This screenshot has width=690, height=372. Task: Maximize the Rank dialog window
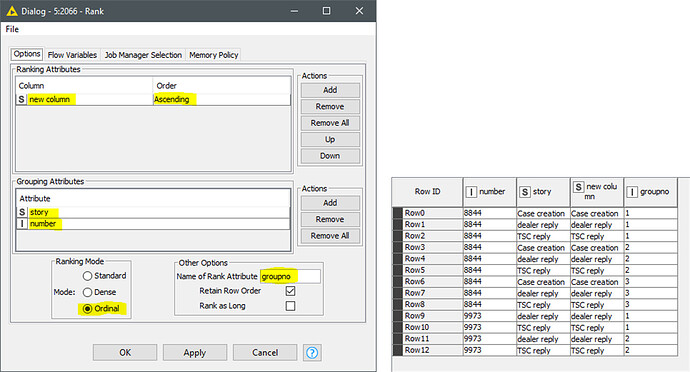click(x=327, y=11)
